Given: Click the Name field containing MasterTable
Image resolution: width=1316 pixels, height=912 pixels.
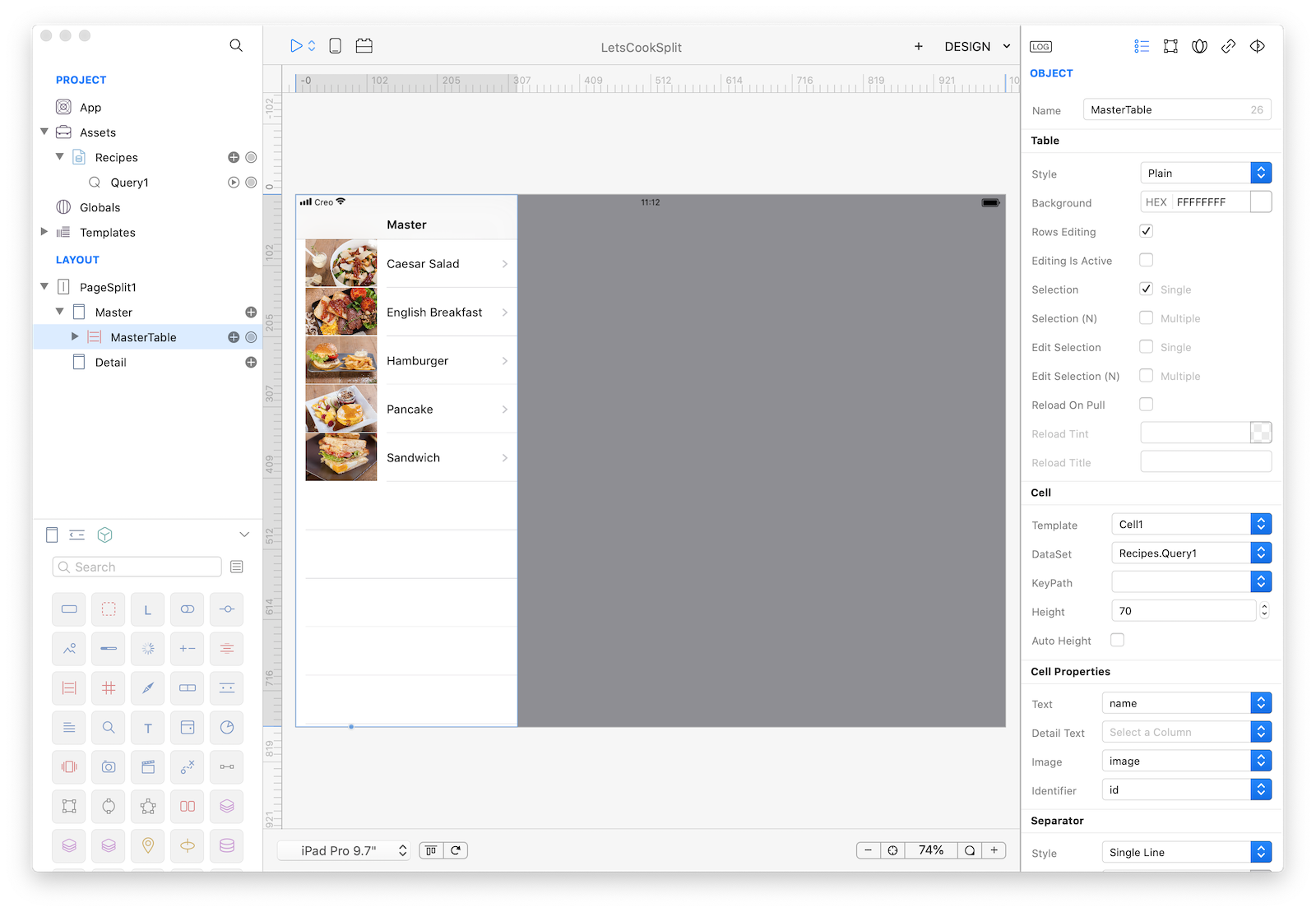Looking at the screenshot, I should pyautogui.click(x=1177, y=109).
